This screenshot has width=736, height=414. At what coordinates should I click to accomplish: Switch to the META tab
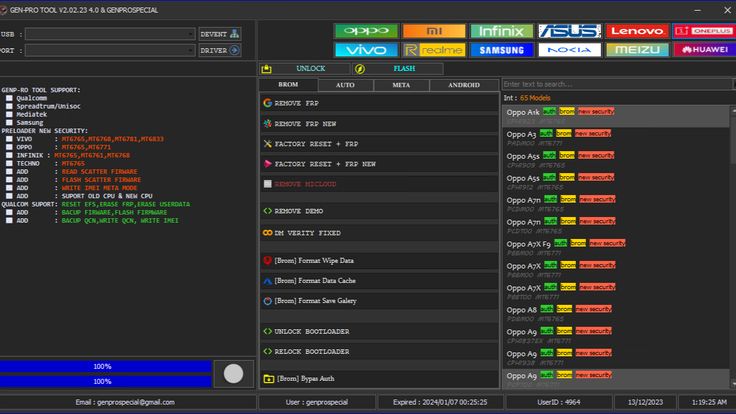pyautogui.click(x=401, y=85)
